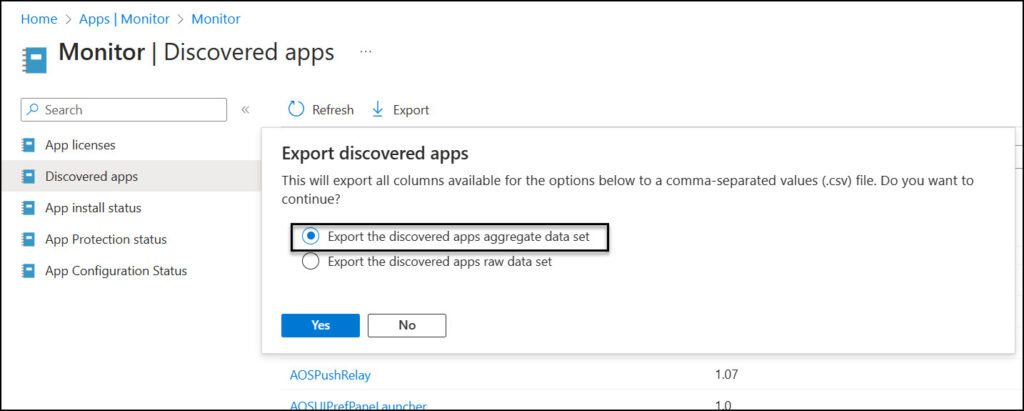Click the App install status sidebar icon
The height and width of the screenshot is (411, 1024).
tap(28, 208)
